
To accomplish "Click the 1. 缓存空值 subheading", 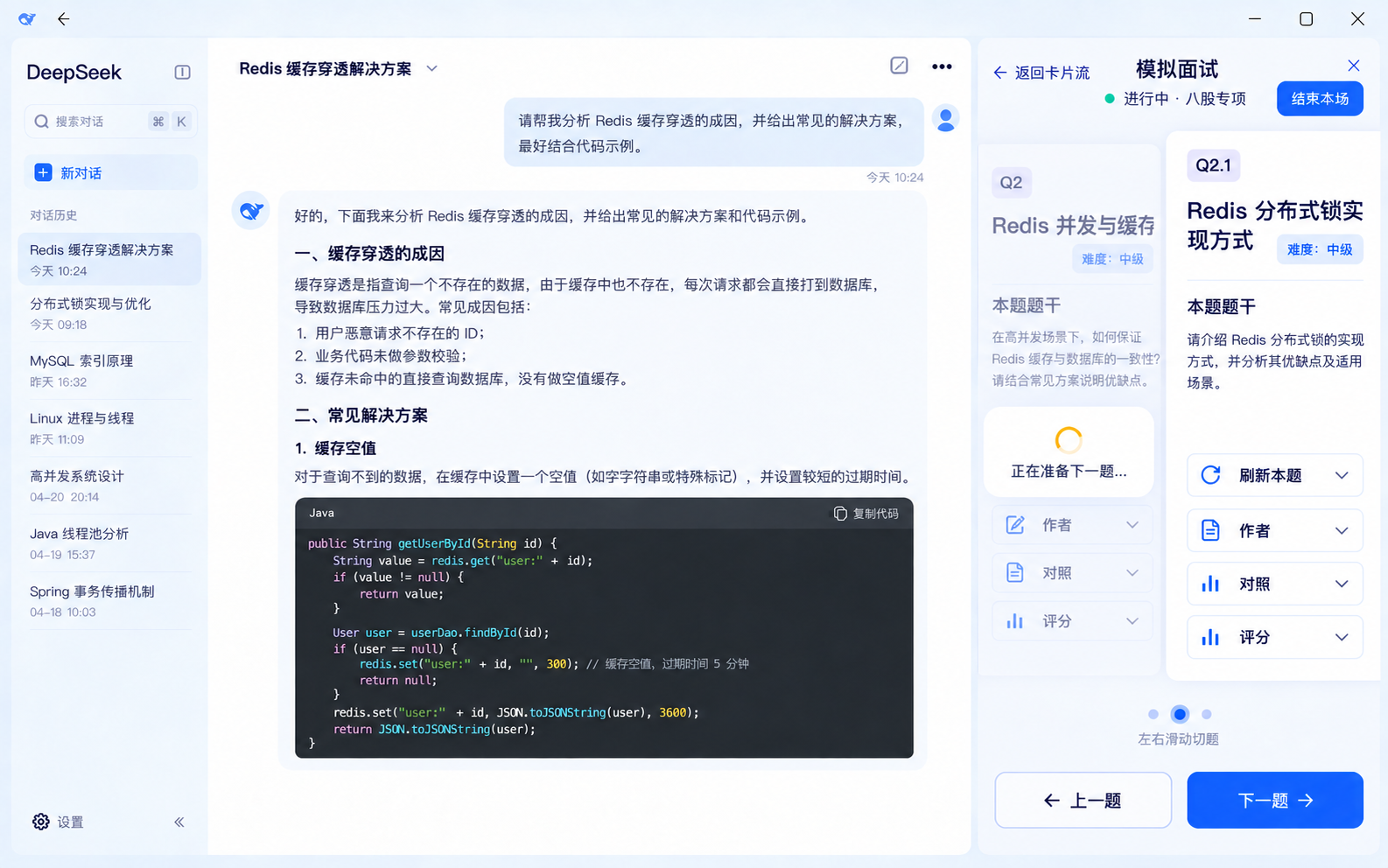I will coord(335,448).
